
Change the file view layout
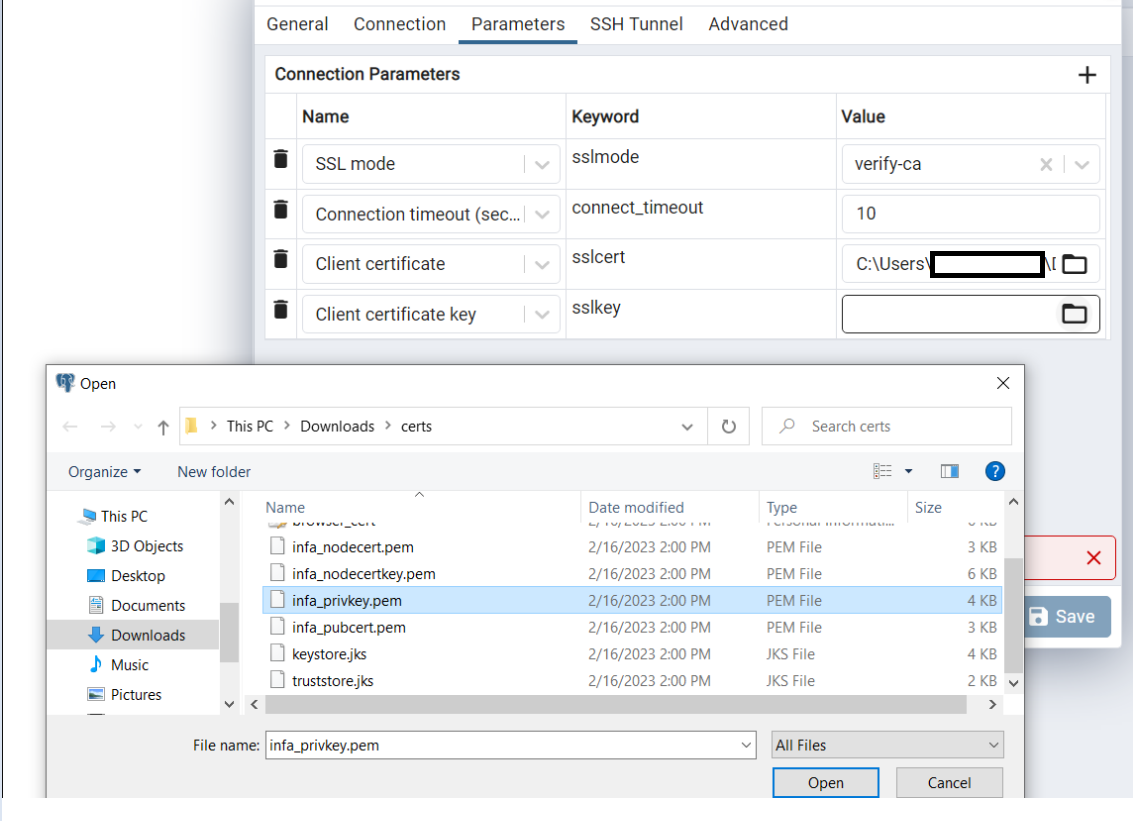[882, 471]
